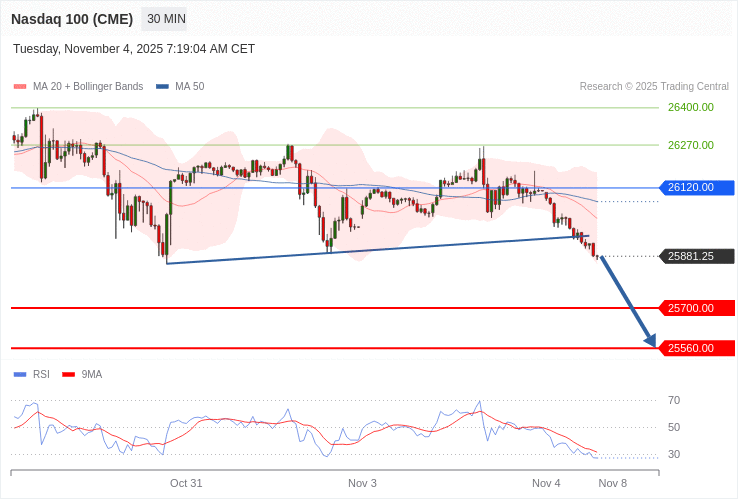Select the dark 25881.25 current price tag
The height and width of the screenshot is (500, 738).
696,256
